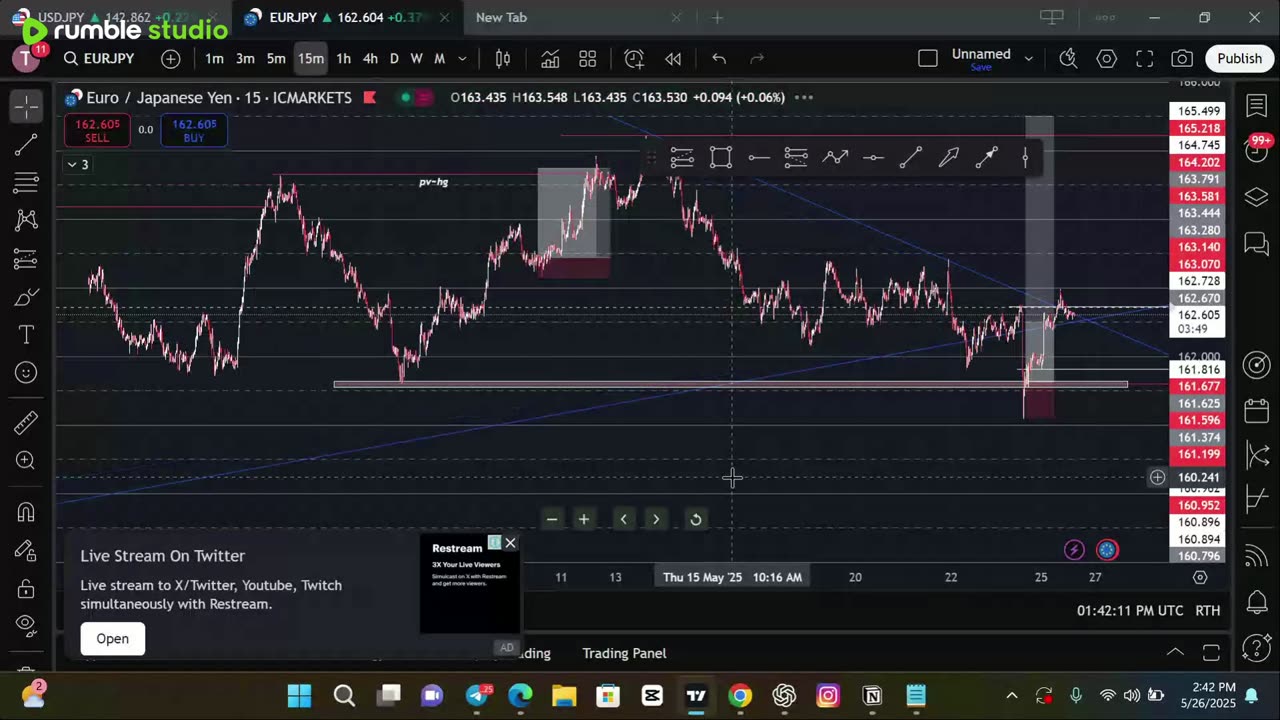Viewport: 1280px width, 720px height.
Task: Open the Trading Panel tab
Action: pyautogui.click(x=624, y=653)
